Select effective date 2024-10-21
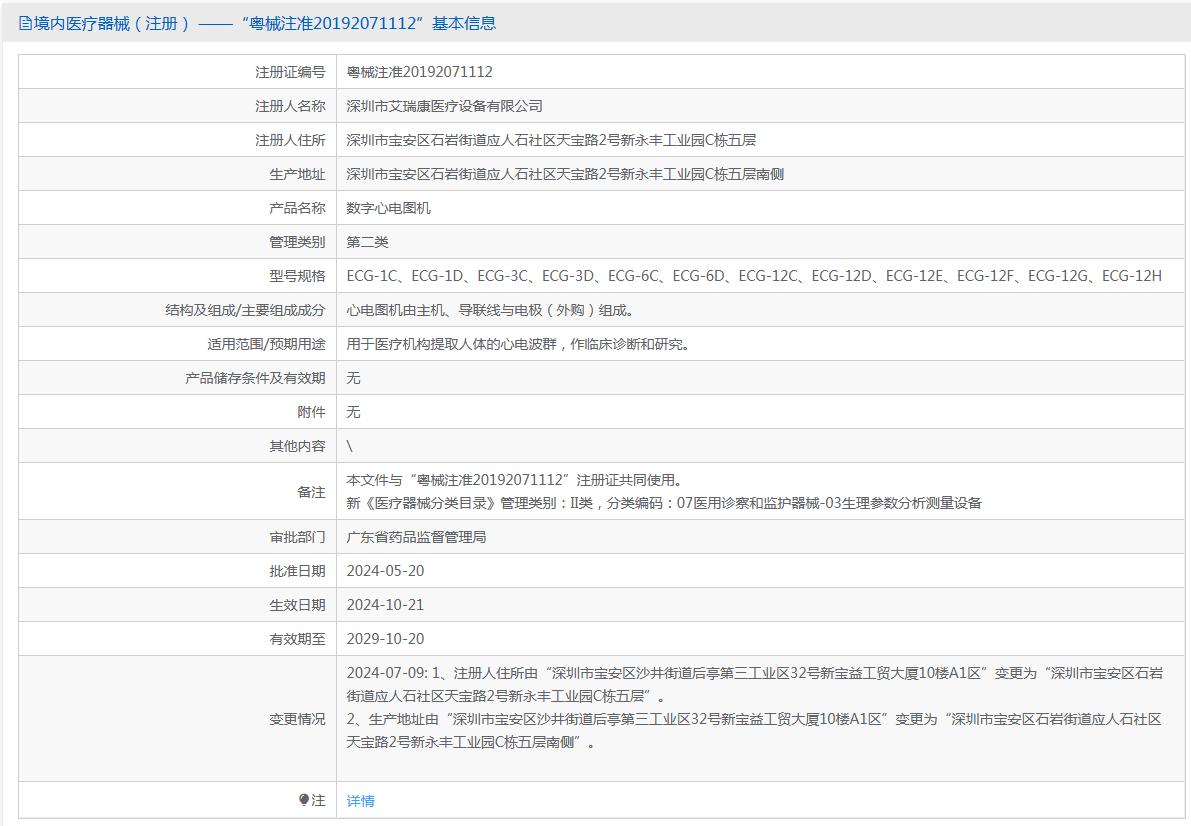Image resolution: width=1191 pixels, height=826 pixels. [385, 606]
